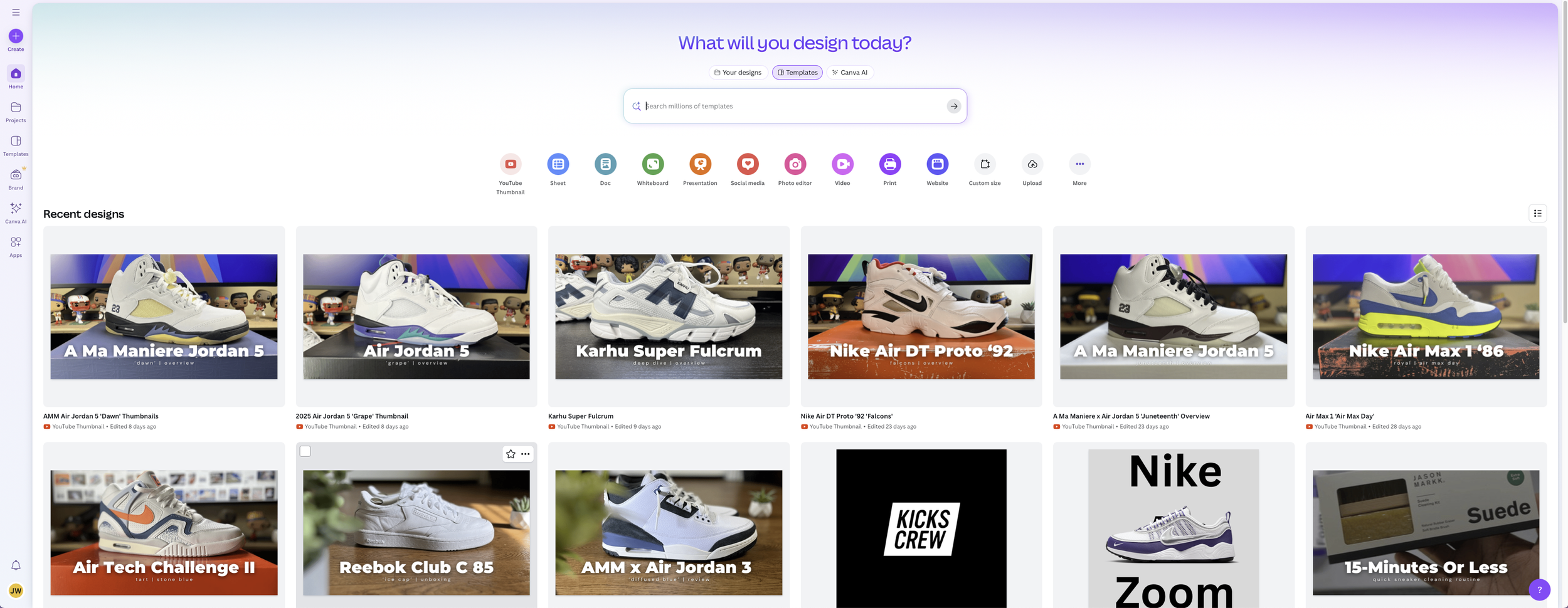Select Custom size option
1568x608 pixels.
click(x=985, y=164)
